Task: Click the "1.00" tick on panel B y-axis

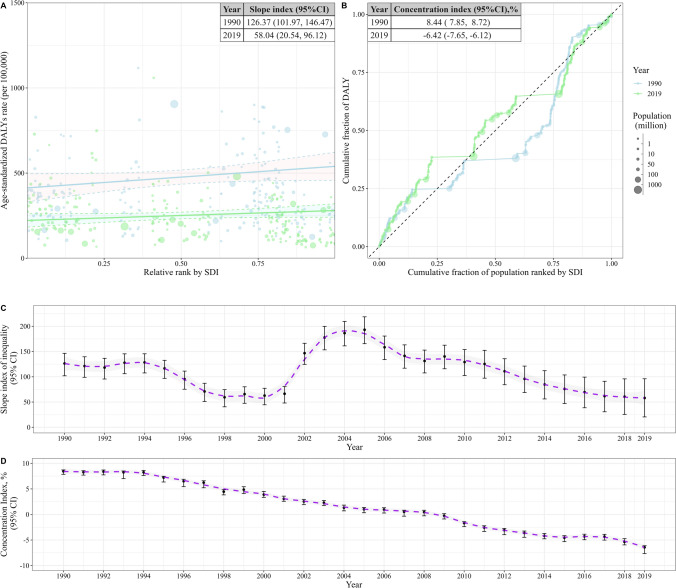Action: pos(359,14)
